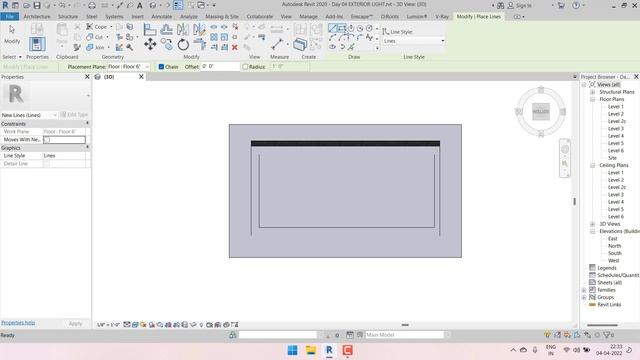Expand the Groups tree node
This screenshot has height=360, width=640.
(x=584, y=297)
